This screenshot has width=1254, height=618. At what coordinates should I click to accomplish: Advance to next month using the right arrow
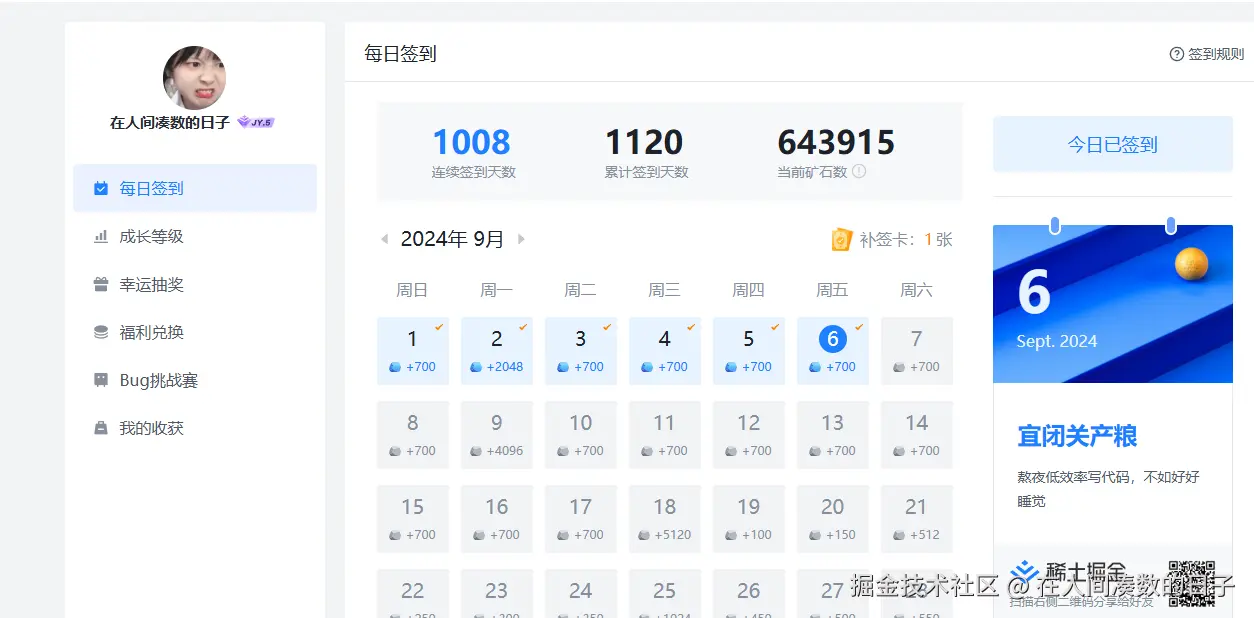point(520,239)
